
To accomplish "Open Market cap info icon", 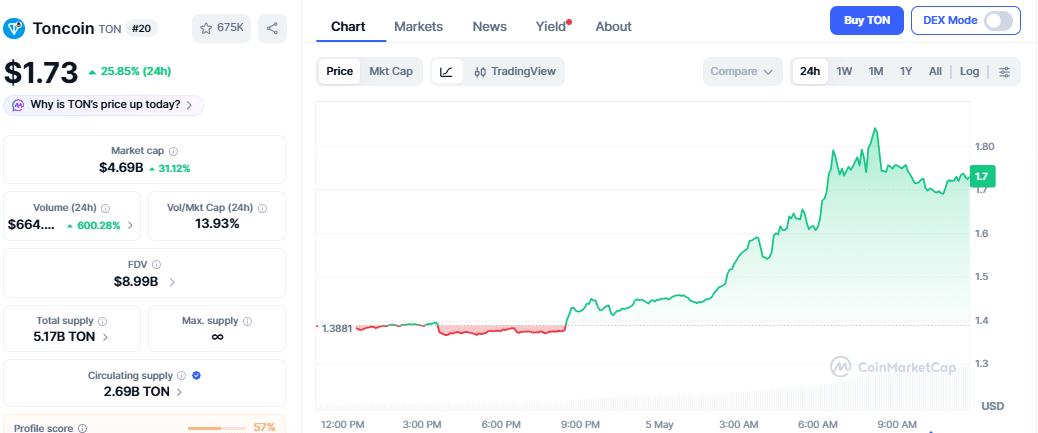I will 173,151.
